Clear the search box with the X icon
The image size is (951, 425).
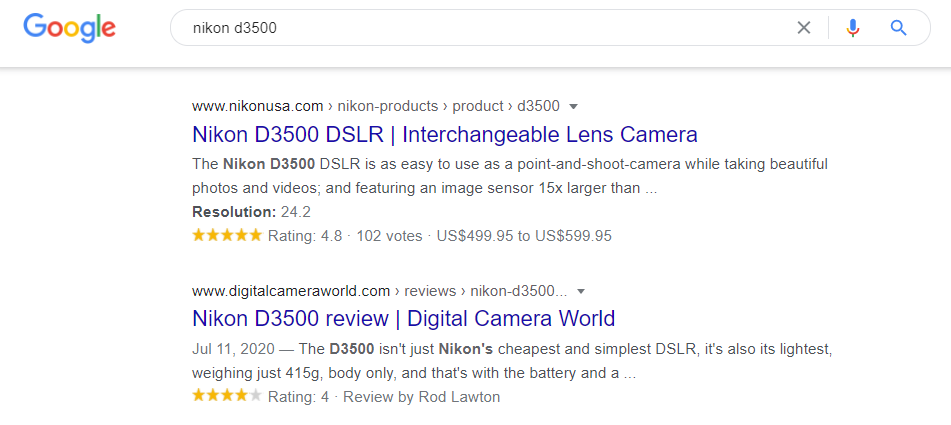[804, 28]
